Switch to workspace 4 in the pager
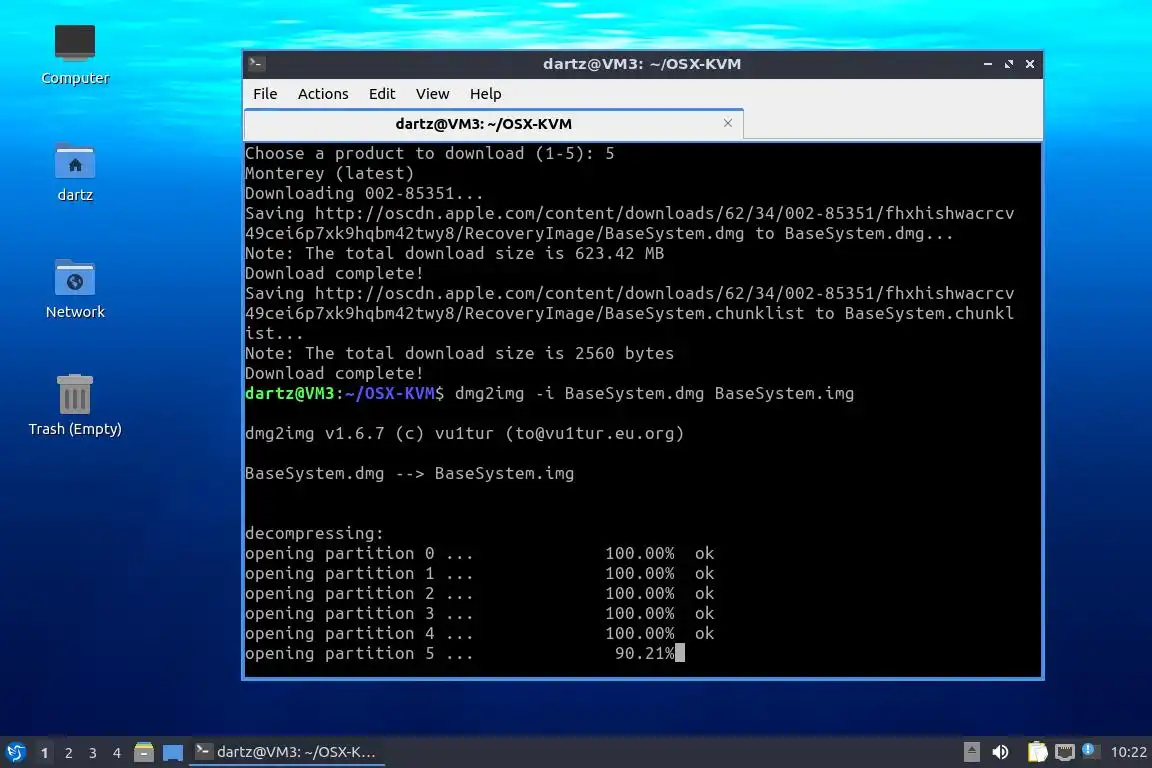1152x768 pixels. [117, 753]
